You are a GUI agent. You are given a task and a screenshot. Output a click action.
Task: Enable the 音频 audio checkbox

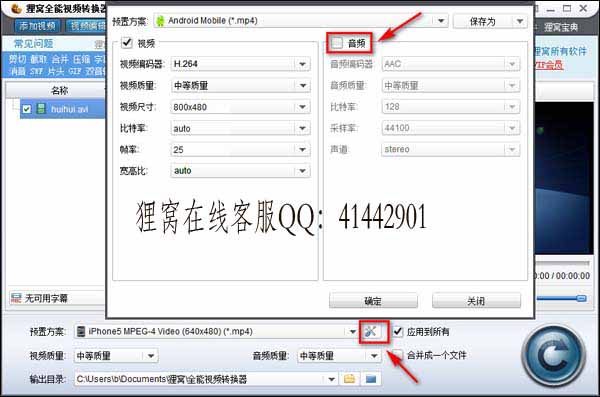(337, 43)
